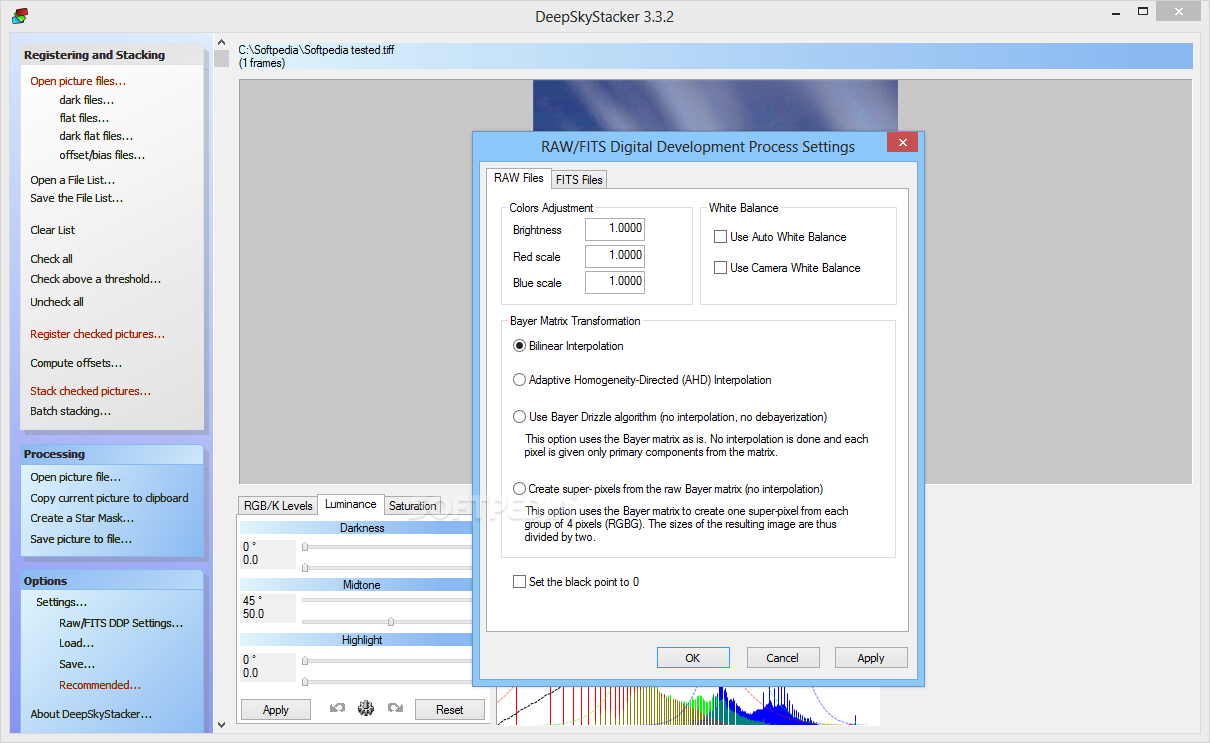
Task: Click the sidebar vertical scrollbar thumb
Action: click(221, 58)
